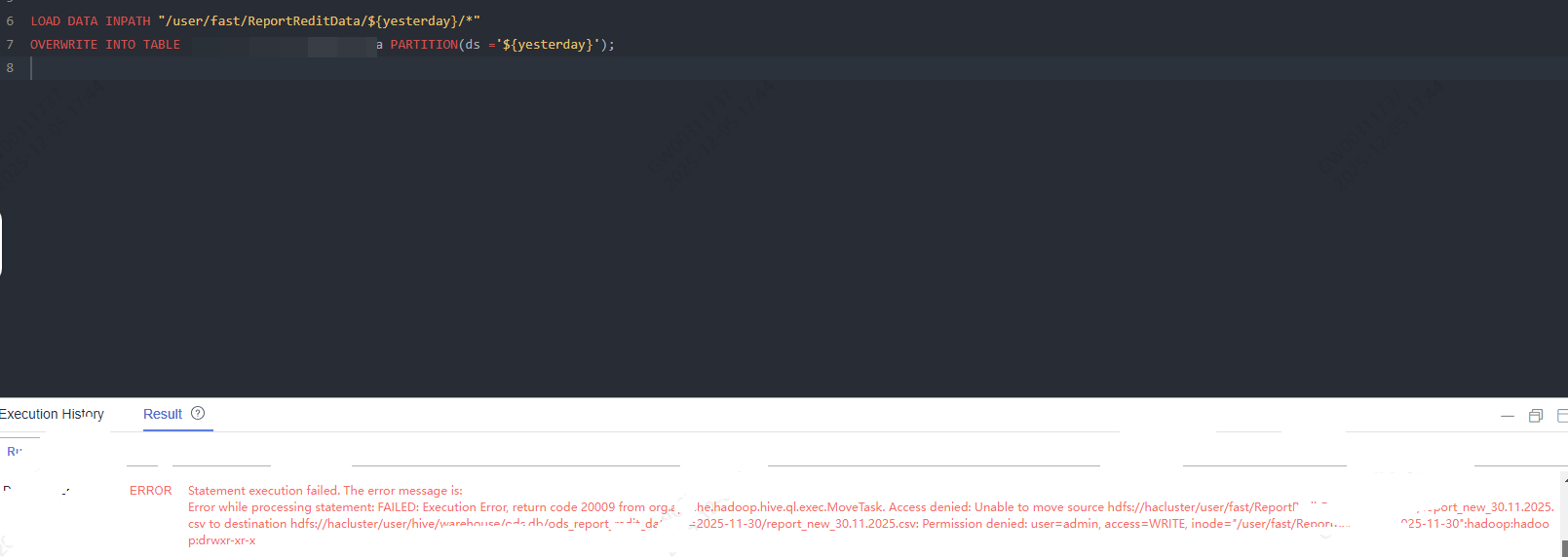1568x557 pixels.
Task: Select the Result tab
Action: pos(163,414)
